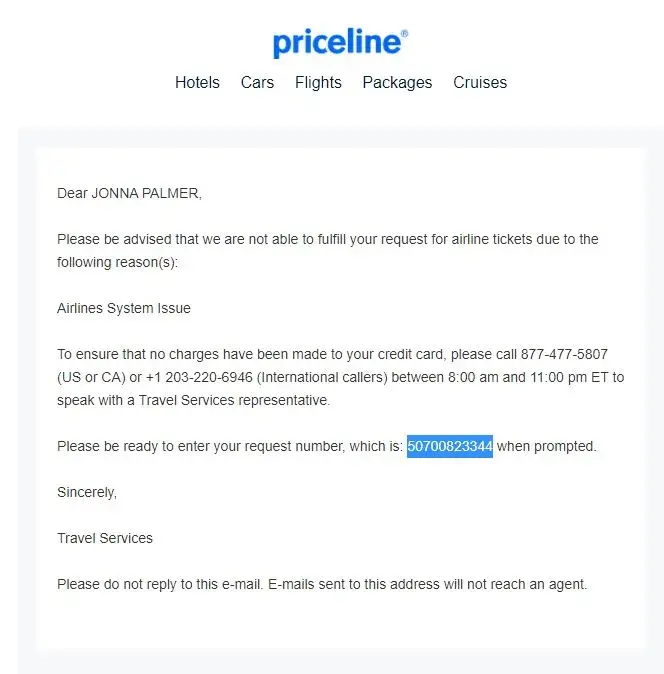Visit the Cruises navigation link

click(x=480, y=83)
